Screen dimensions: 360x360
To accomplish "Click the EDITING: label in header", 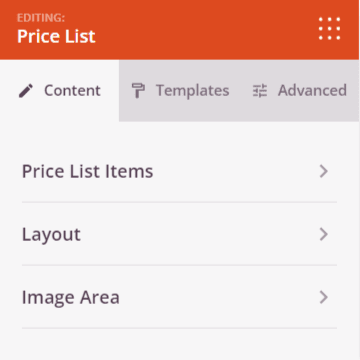I will coord(41,18).
